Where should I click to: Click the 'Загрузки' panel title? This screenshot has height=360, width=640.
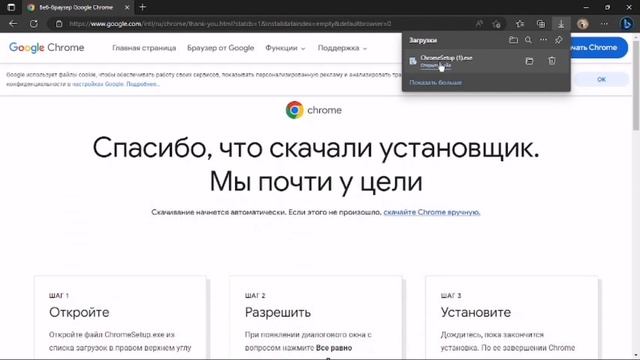[x=423, y=40]
